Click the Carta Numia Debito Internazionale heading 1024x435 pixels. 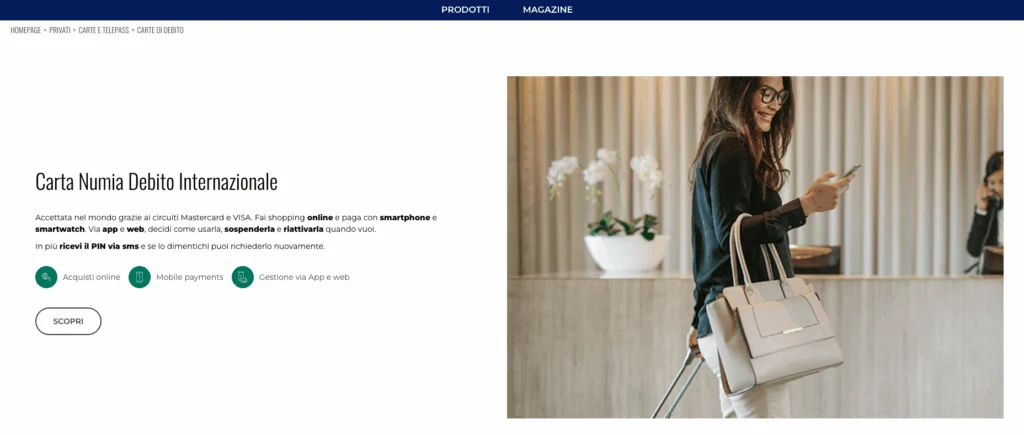156,182
